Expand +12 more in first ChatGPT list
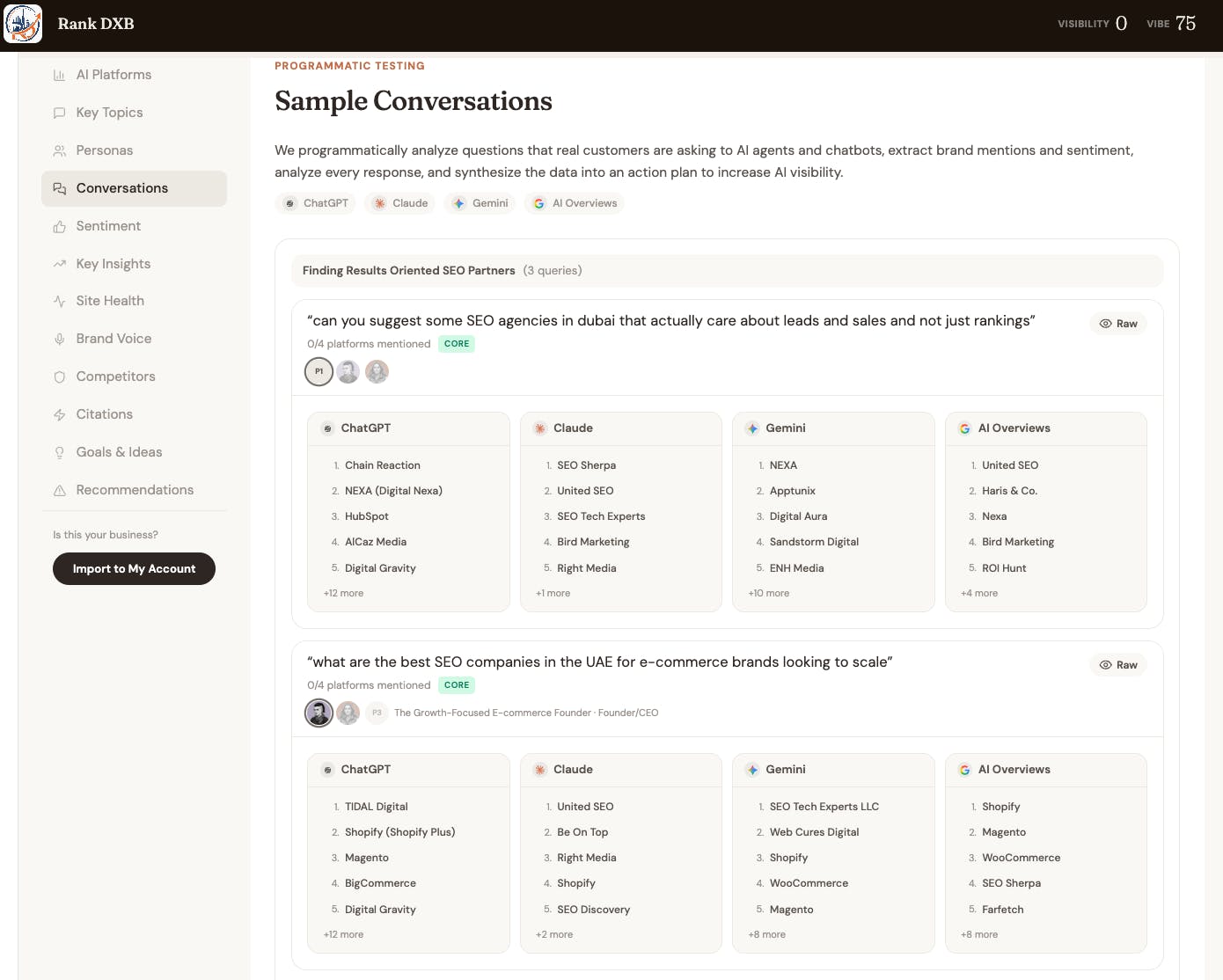1223x980 pixels. (x=343, y=593)
